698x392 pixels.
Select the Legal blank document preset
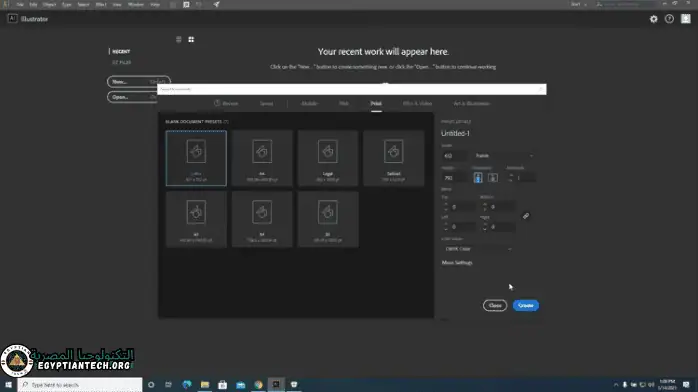(x=328, y=158)
